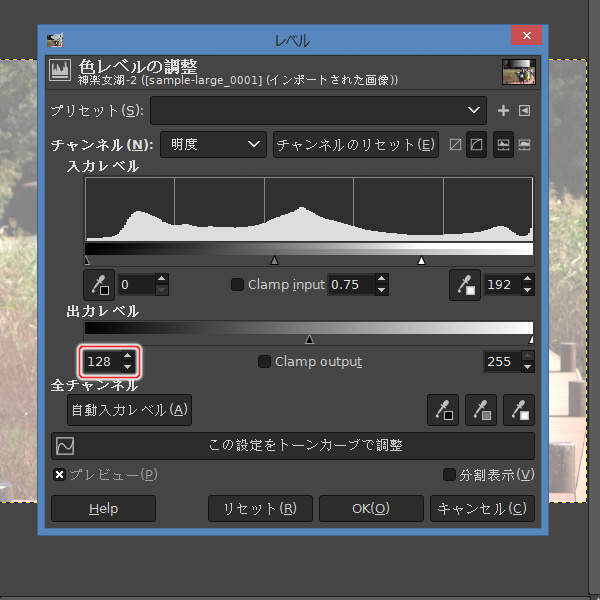Enable 分割表示(V) split view checkbox

point(449,475)
